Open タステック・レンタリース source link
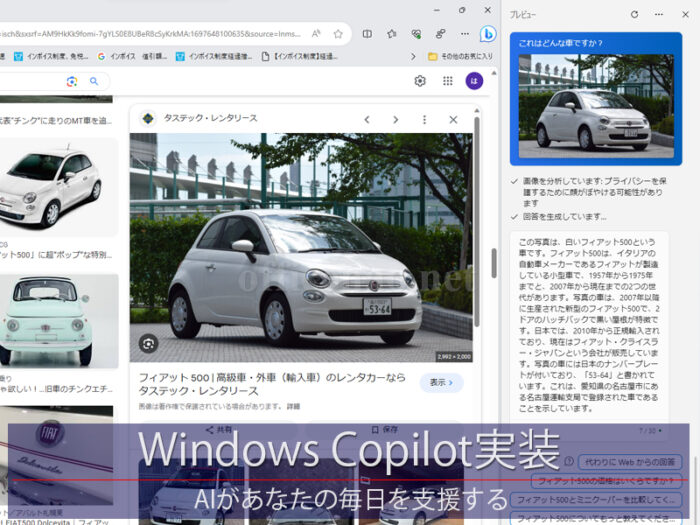Screen dimensions: 700x525 210,118
